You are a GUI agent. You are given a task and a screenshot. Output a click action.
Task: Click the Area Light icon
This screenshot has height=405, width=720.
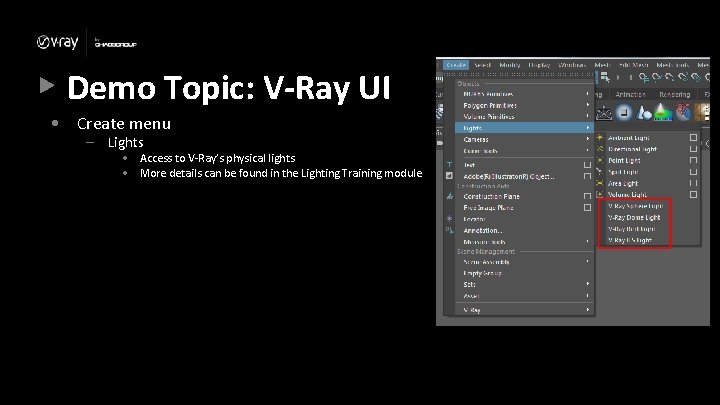click(600, 183)
